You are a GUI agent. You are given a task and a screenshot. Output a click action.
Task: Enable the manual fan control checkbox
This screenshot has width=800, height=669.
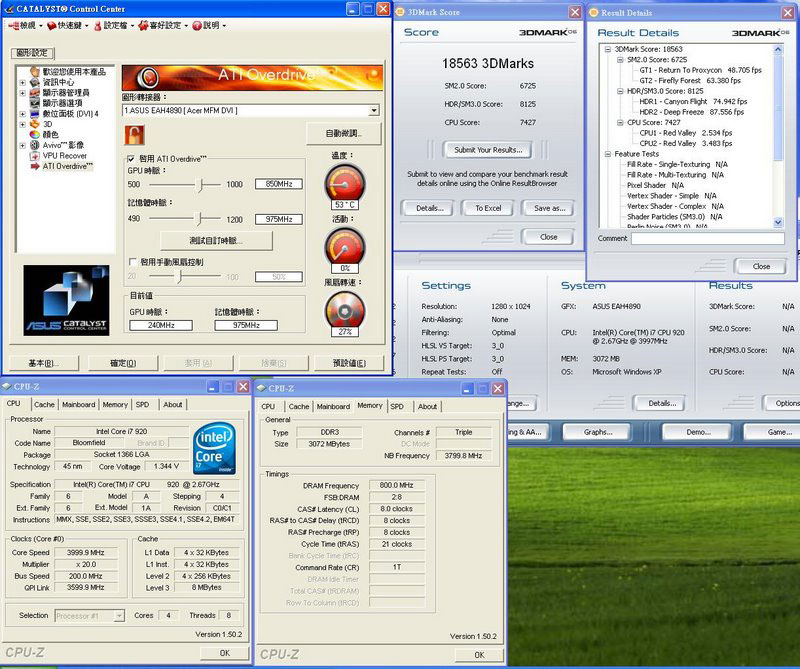tap(131, 262)
